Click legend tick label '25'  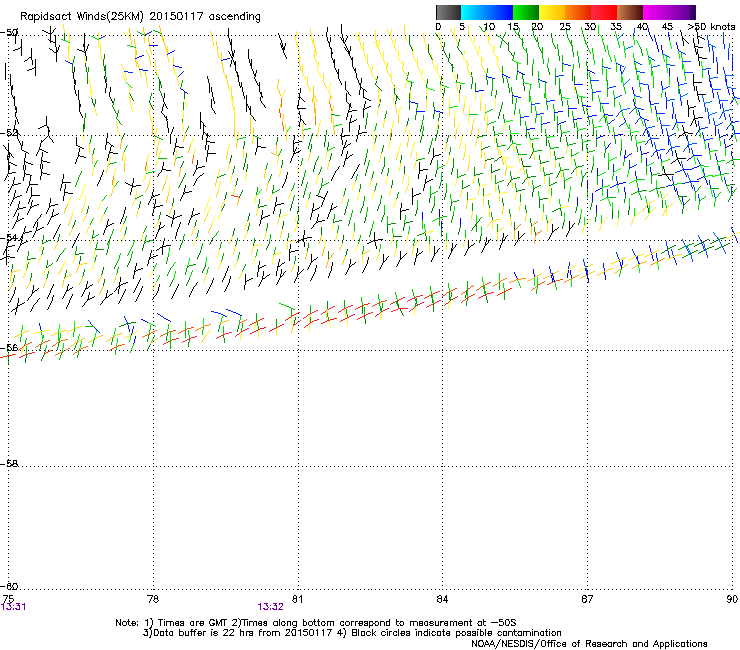coord(565,27)
